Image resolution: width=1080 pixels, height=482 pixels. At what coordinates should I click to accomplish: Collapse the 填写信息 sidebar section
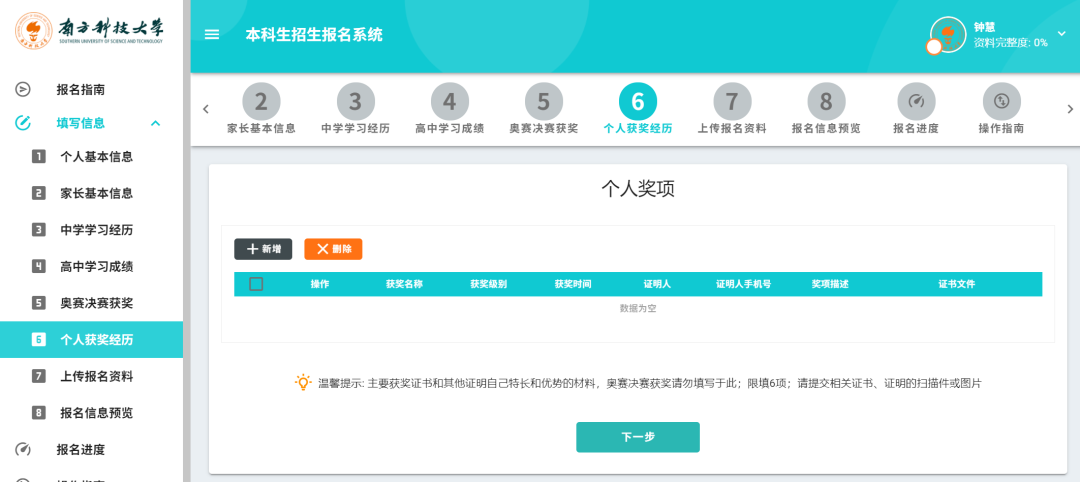pos(155,123)
